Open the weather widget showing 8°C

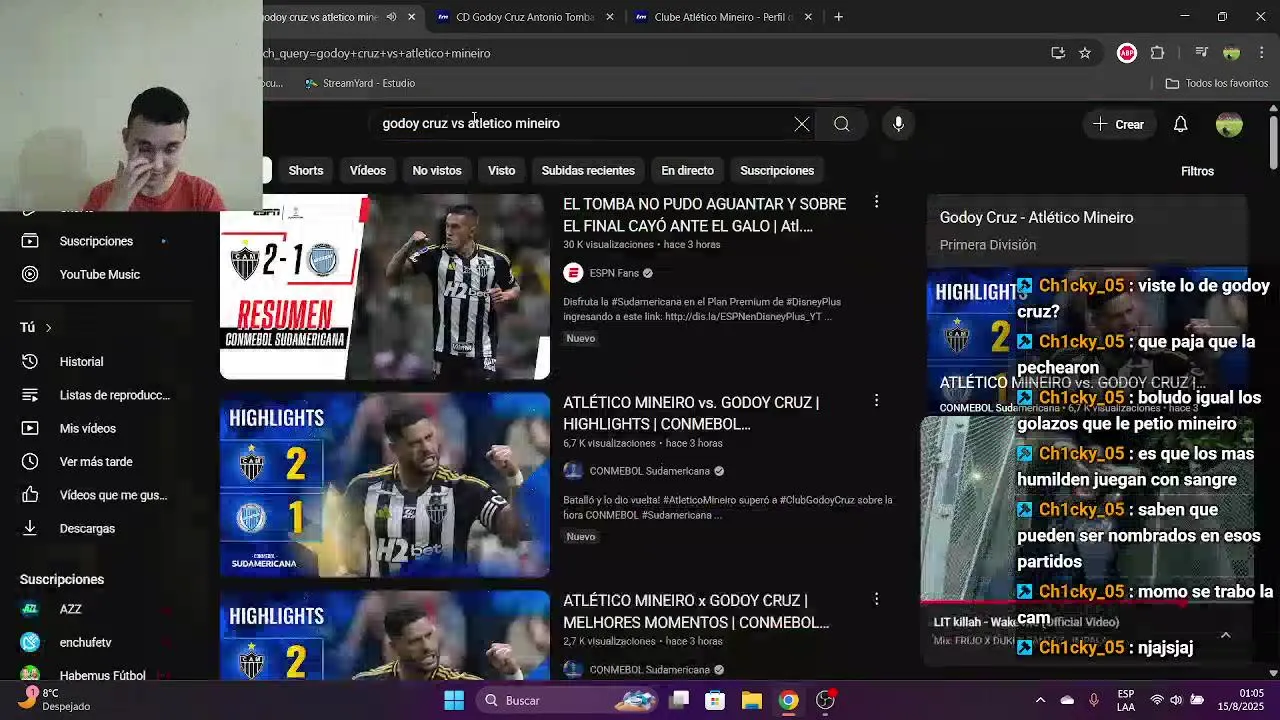click(x=58, y=699)
